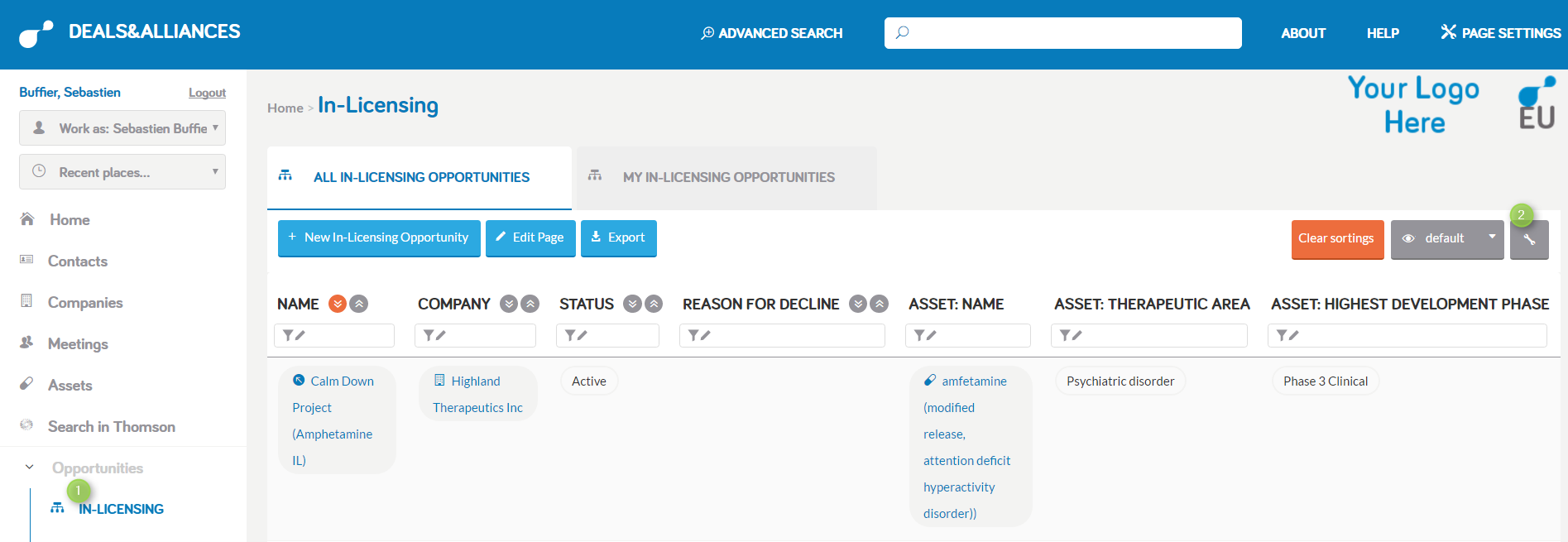Switch to All In-Licensing Opportunities tab
The height and width of the screenshot is (542, 1568).
(420, 177)
